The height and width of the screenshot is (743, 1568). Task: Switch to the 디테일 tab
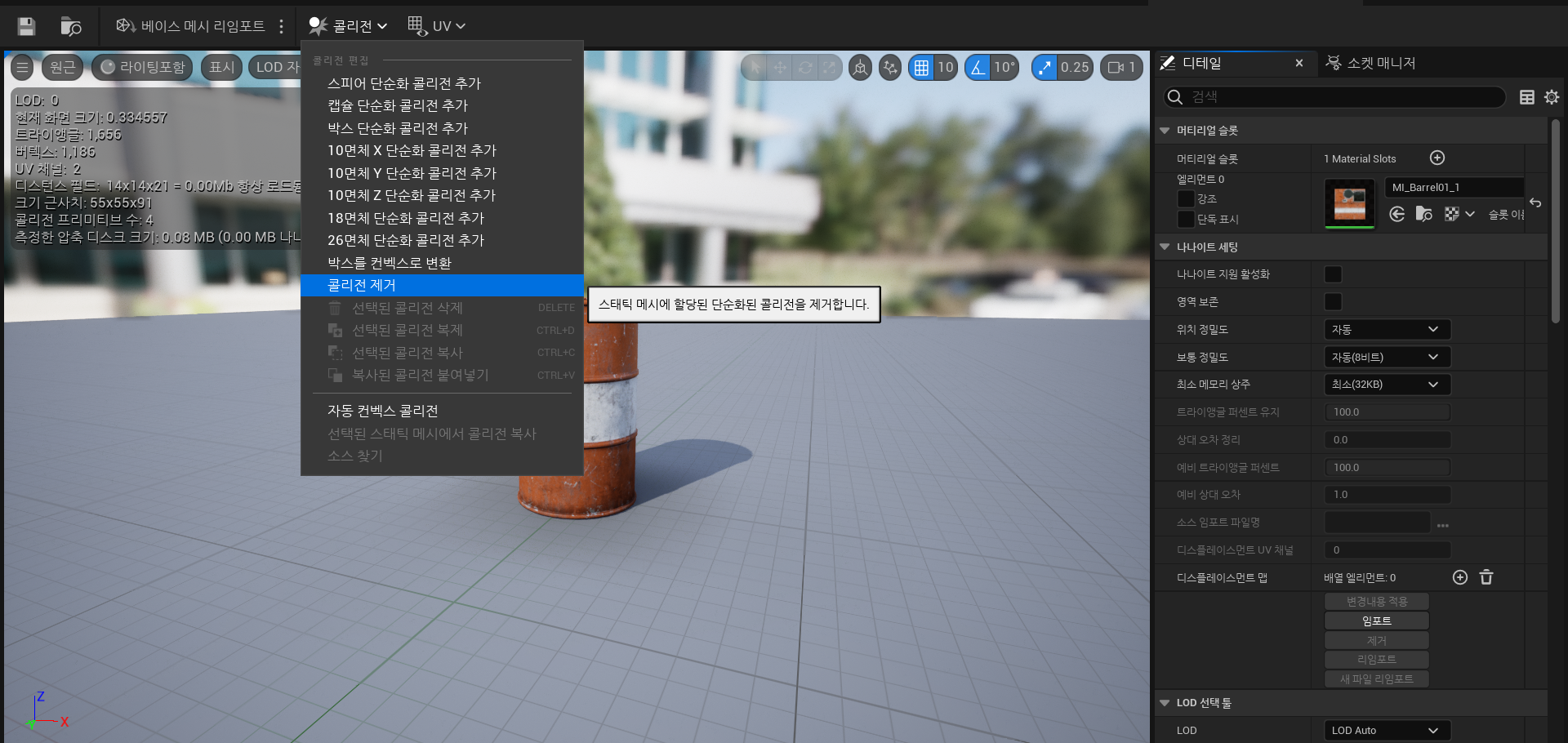click(x=1202, y=63)
